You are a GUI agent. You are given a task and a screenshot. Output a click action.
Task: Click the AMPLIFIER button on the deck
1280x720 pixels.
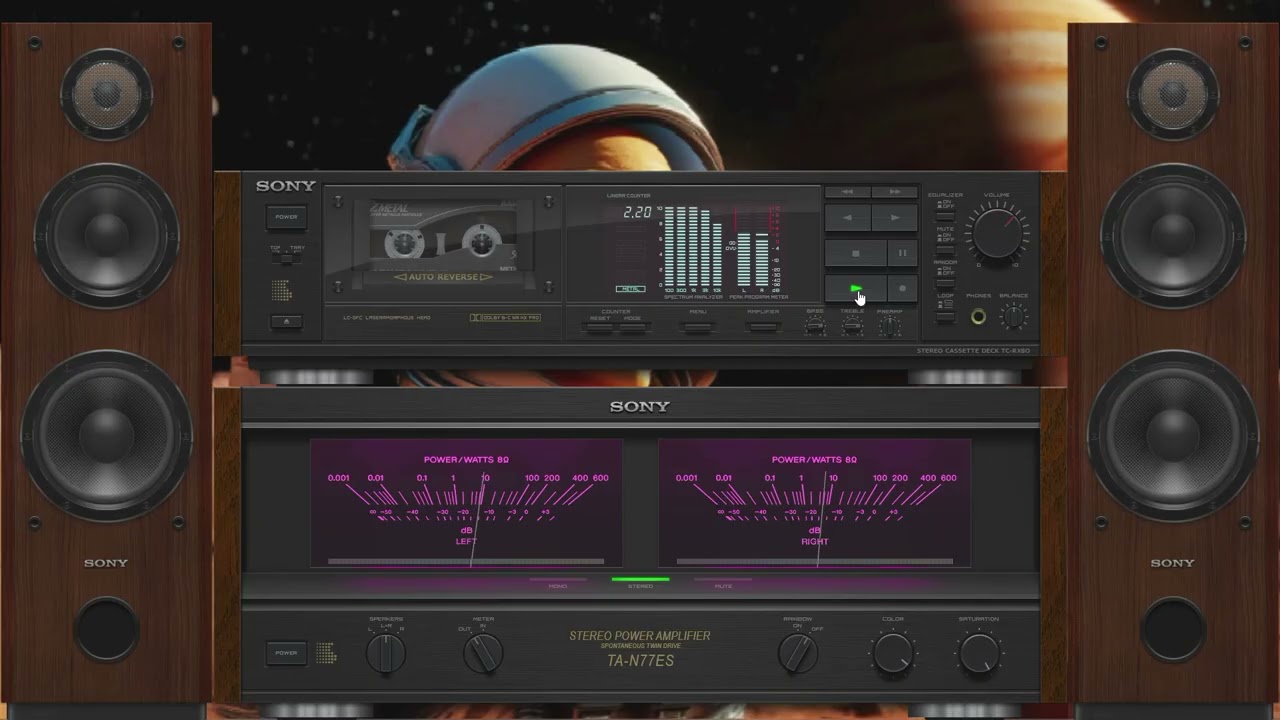click(763, 327)
